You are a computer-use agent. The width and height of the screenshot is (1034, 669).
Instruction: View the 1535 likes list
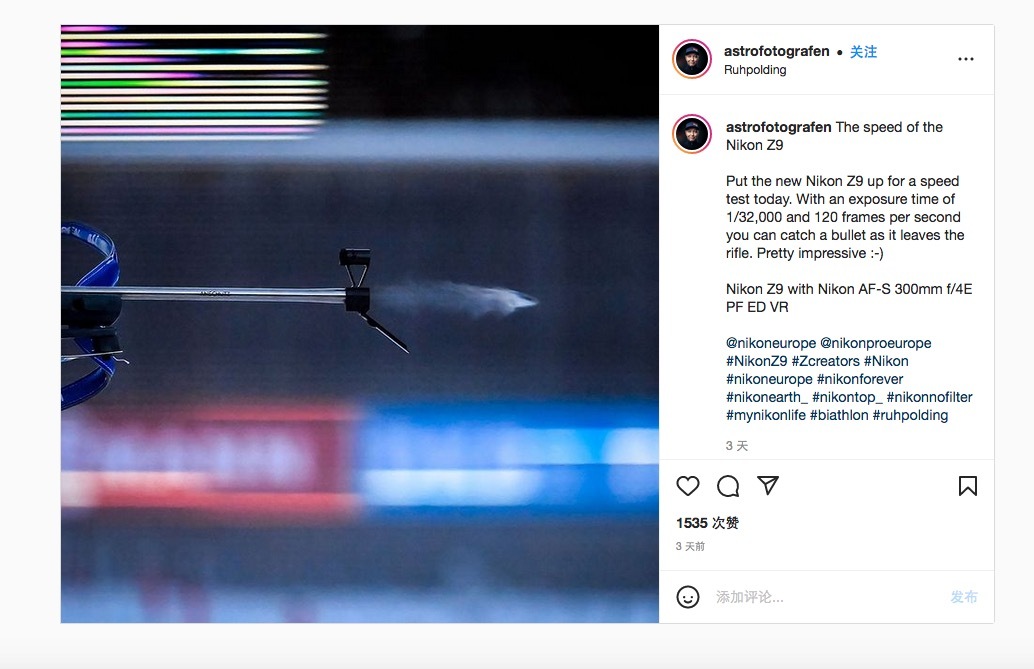(x=708, y=523)
